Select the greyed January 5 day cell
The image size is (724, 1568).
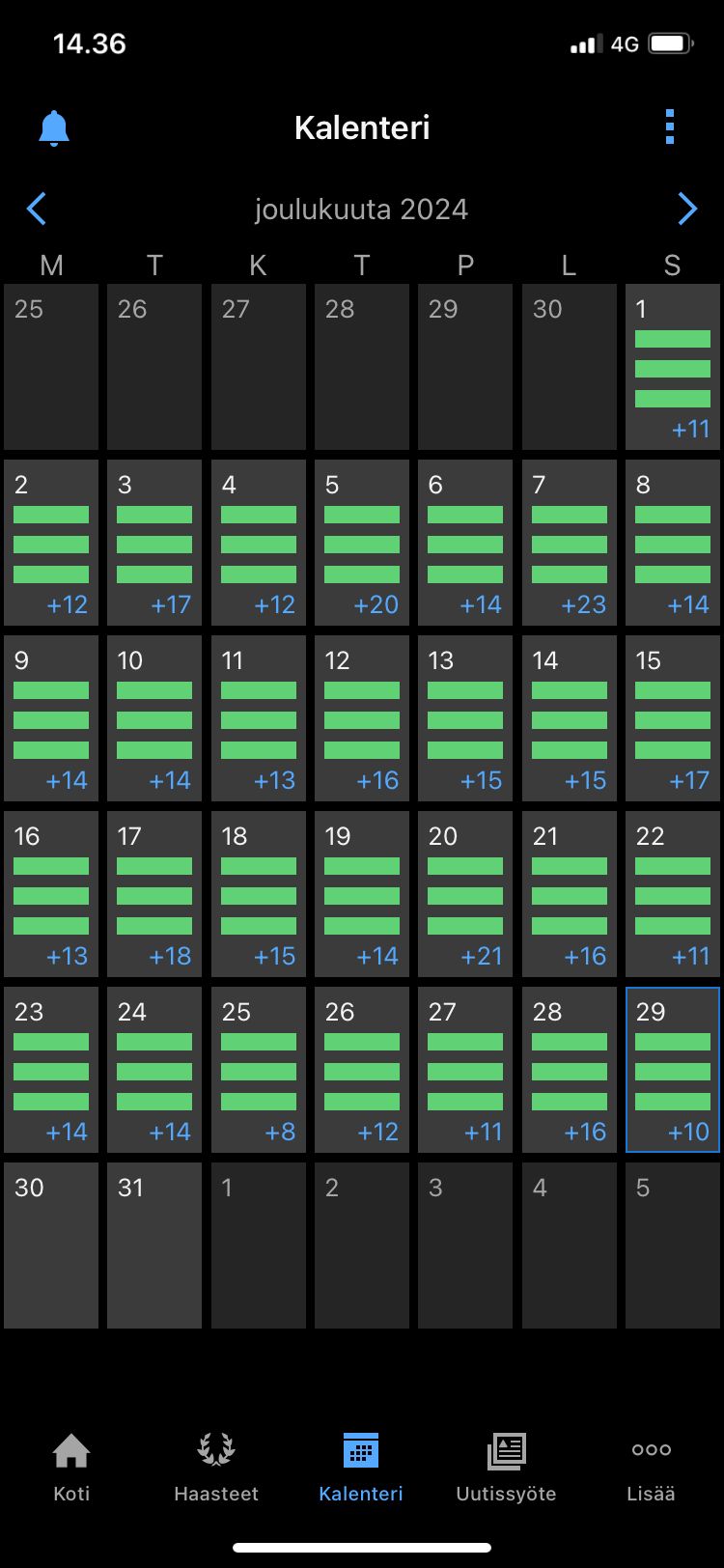click(672, 1245)
